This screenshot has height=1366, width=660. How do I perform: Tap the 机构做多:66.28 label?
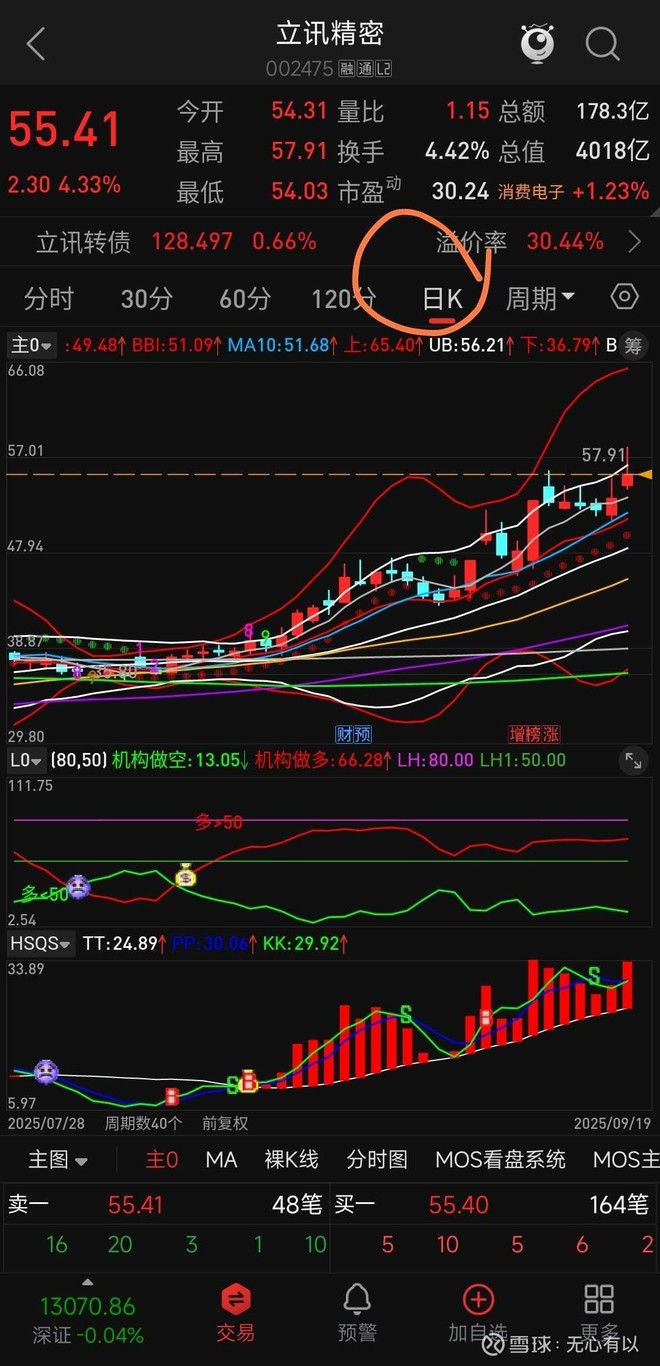321,760
